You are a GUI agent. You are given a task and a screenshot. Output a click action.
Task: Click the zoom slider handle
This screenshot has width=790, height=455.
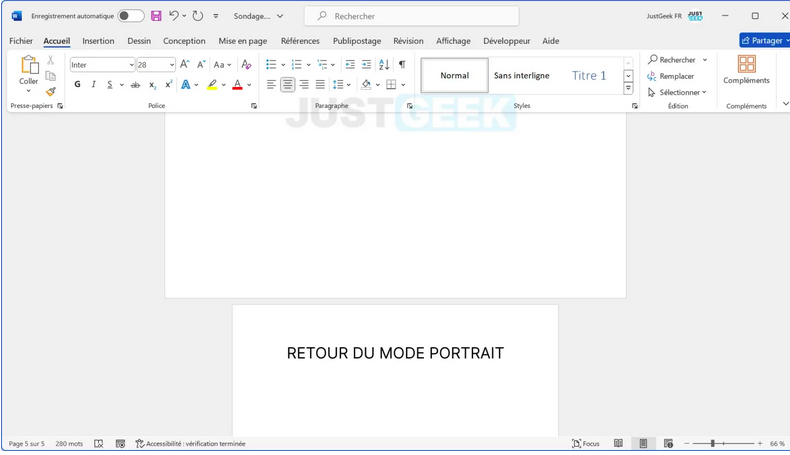click(x=712, y=443)
